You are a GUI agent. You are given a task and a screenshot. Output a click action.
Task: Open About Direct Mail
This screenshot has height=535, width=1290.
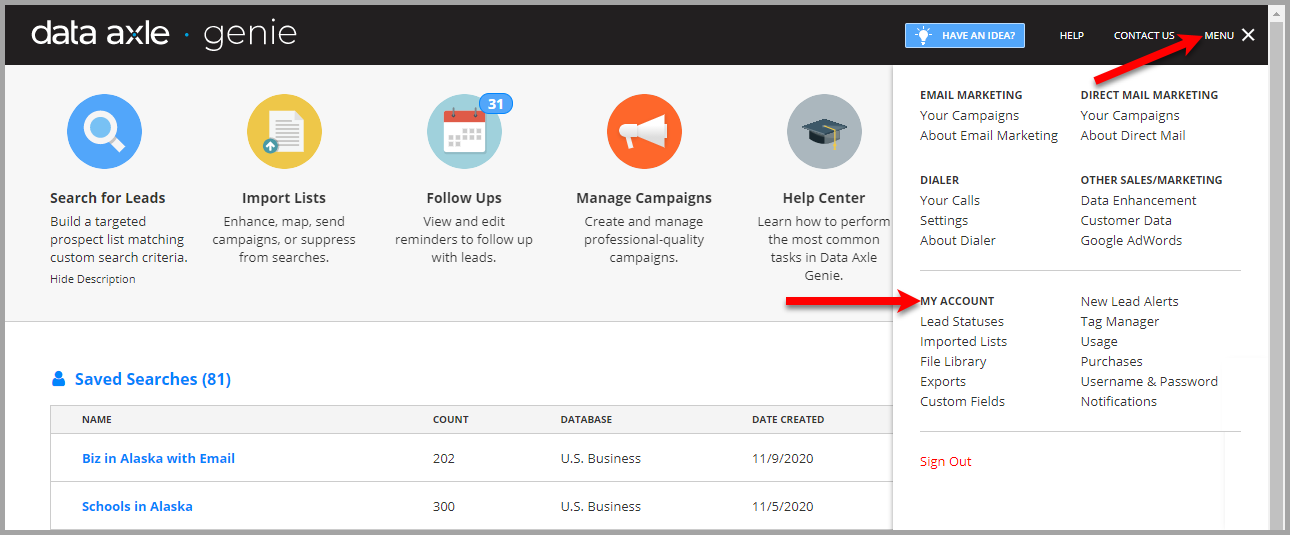click(1133, 135)
